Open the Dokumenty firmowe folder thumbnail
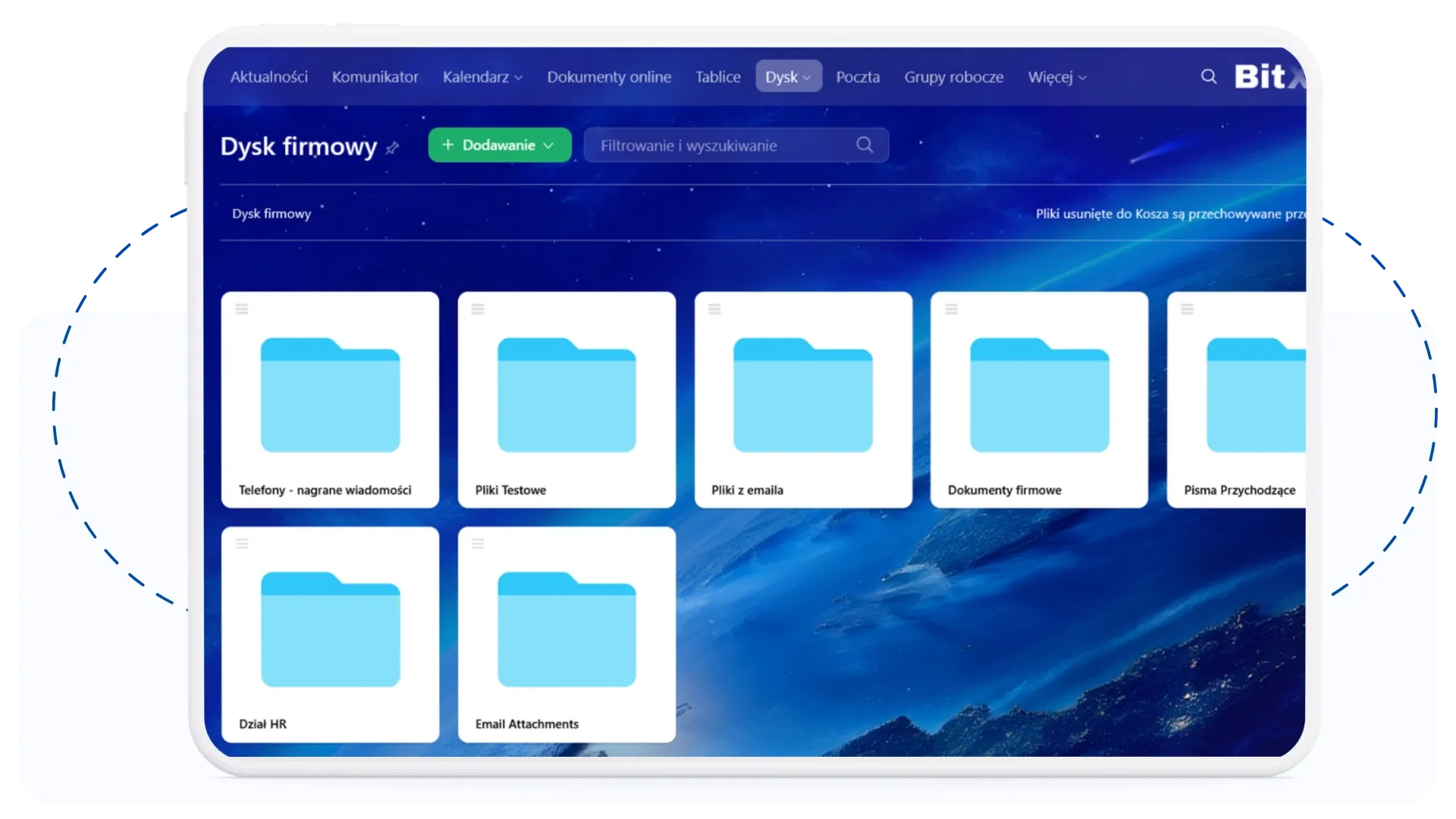 [x=1039, y=395]
